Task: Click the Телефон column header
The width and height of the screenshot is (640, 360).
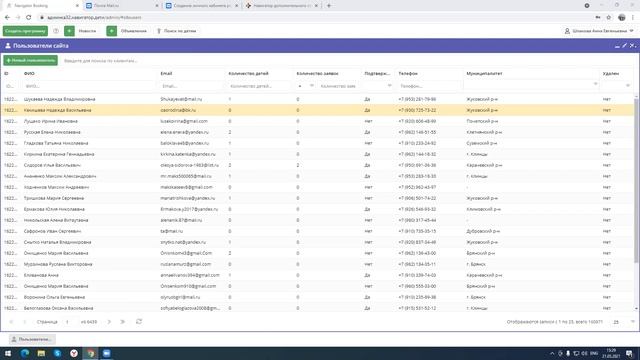Action: coord(408,73)
